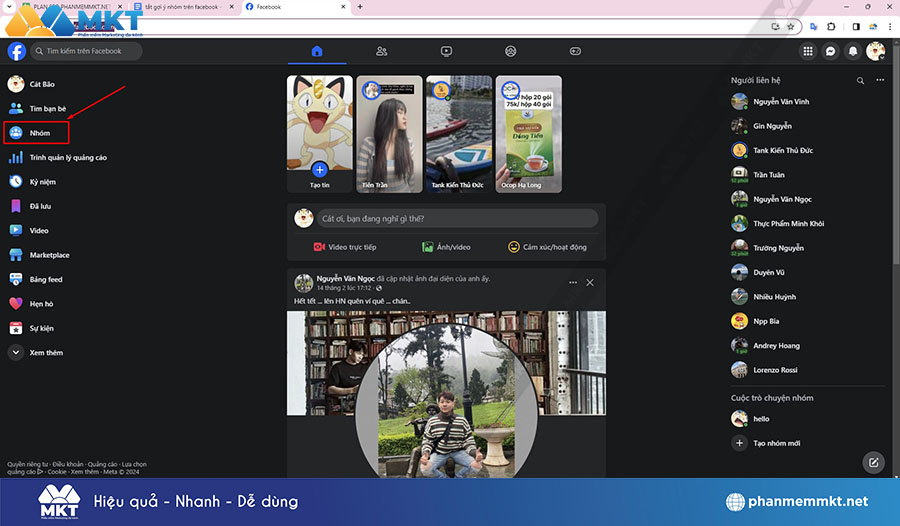The width and height of the screenshot is (900, 526).
Task: Open contacts options three-dot menu
Action: coord(880,80)
